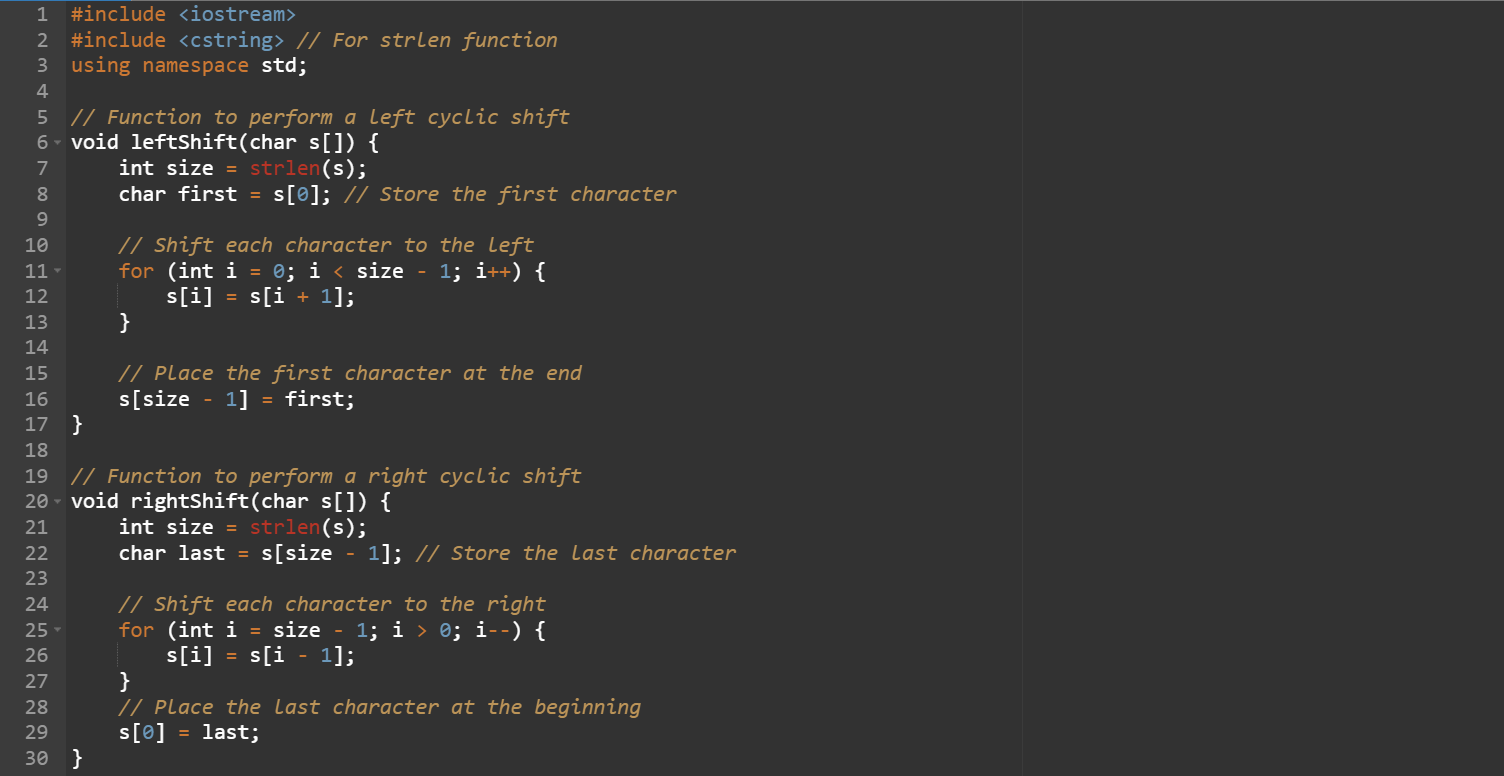Click line number 22 in the gutter
1504x776 pixels.
[36, 553]
